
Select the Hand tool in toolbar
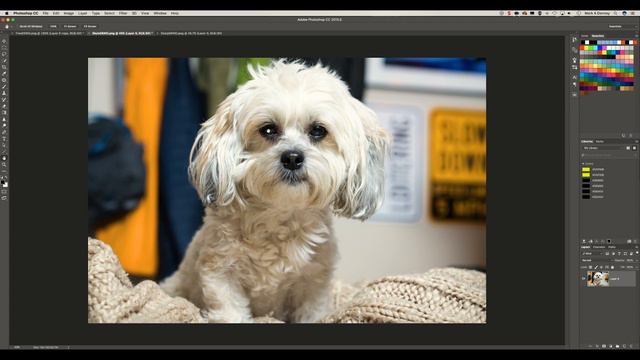pos(4,158)
